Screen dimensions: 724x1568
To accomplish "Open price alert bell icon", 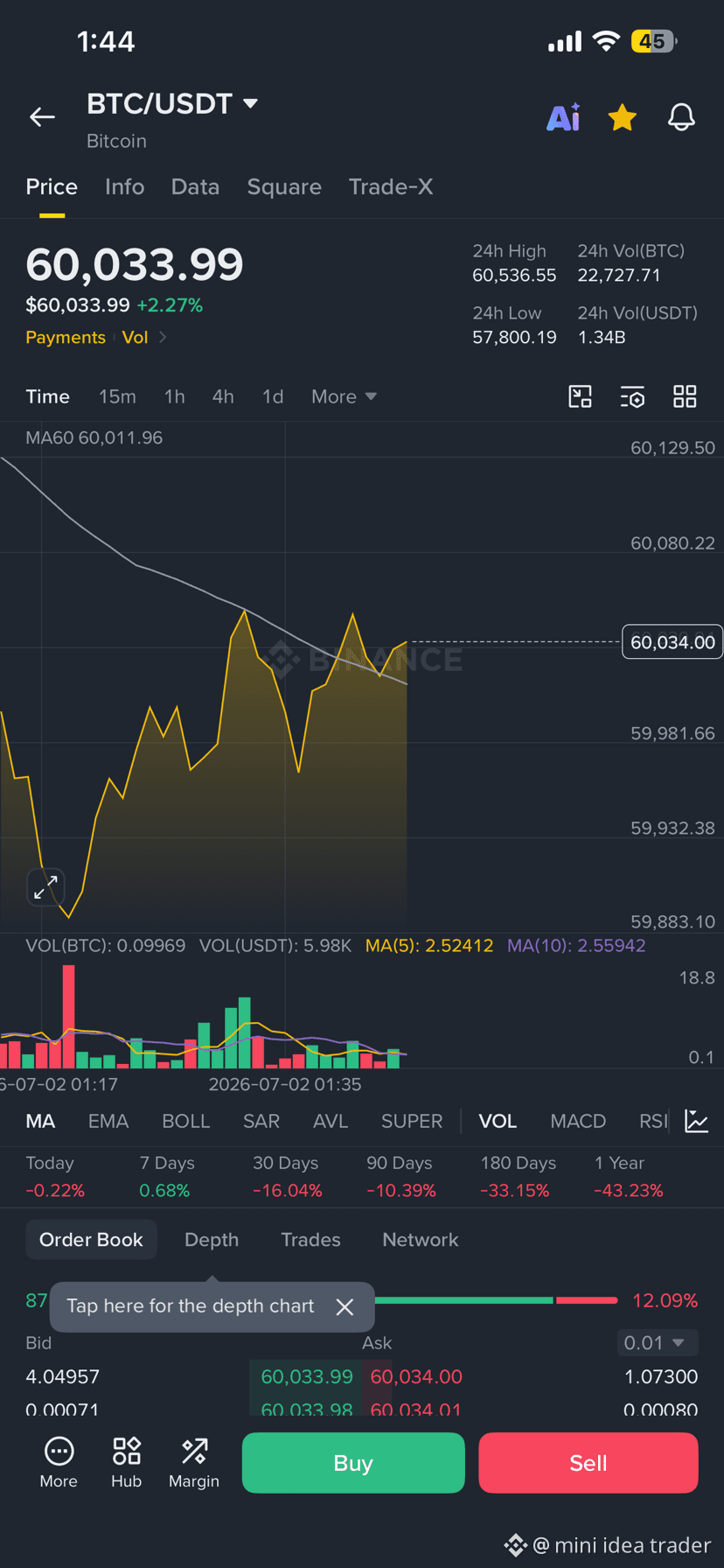I will pos(681,116).
